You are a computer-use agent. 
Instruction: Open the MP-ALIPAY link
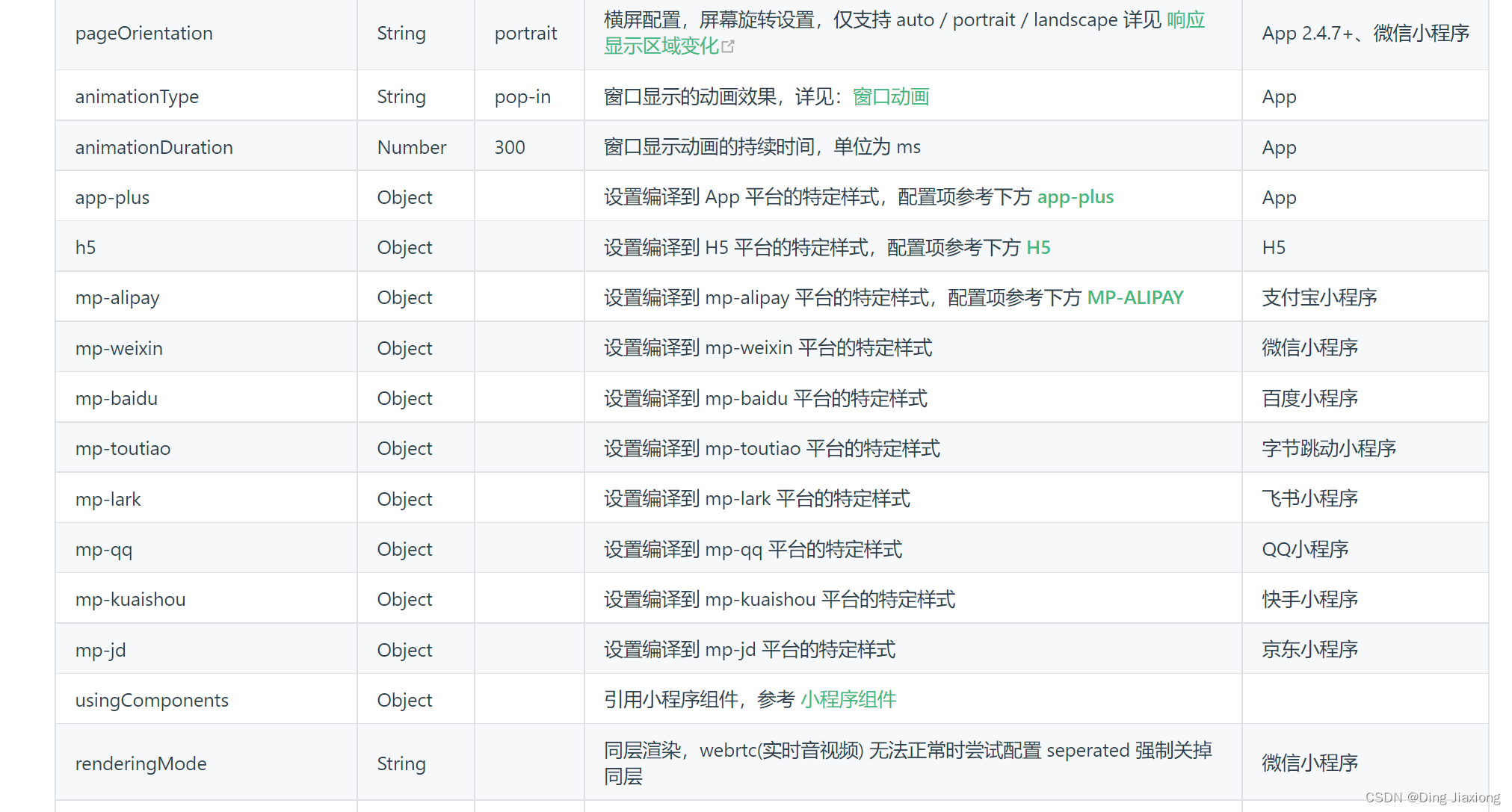tap(1135, 297)
